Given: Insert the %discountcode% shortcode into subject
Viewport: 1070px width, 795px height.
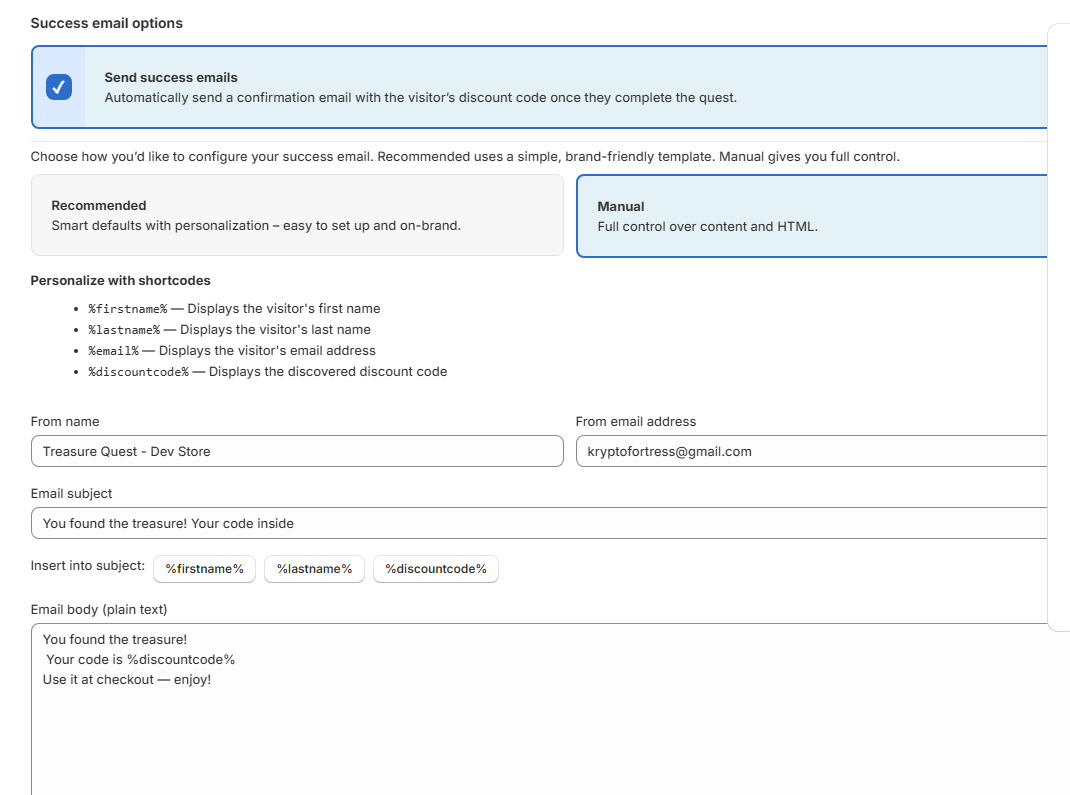Looking at the screenshot, I should point(436,568).
